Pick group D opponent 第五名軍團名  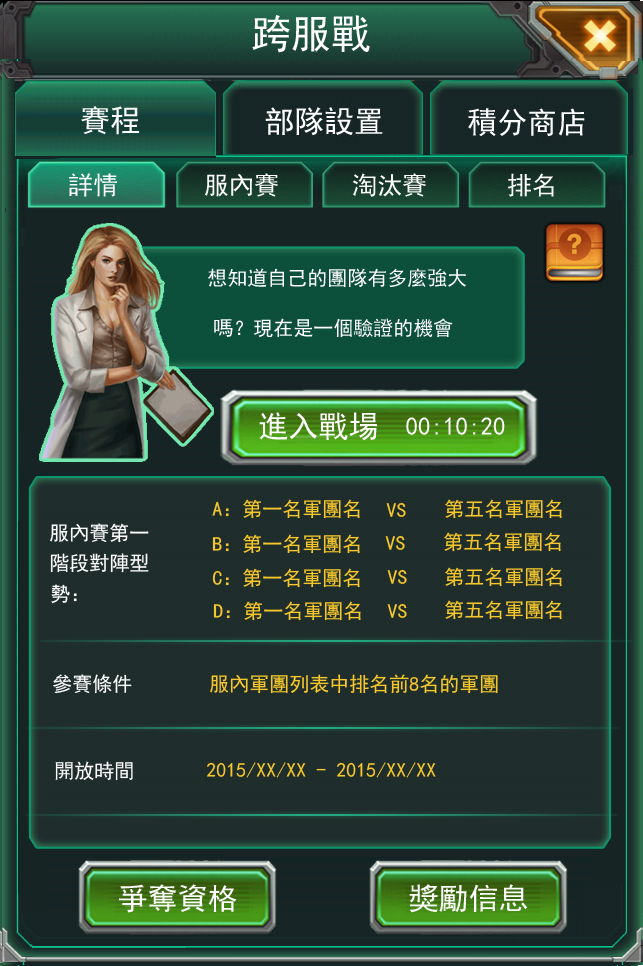pyautogui.click(x=504, y=610)
